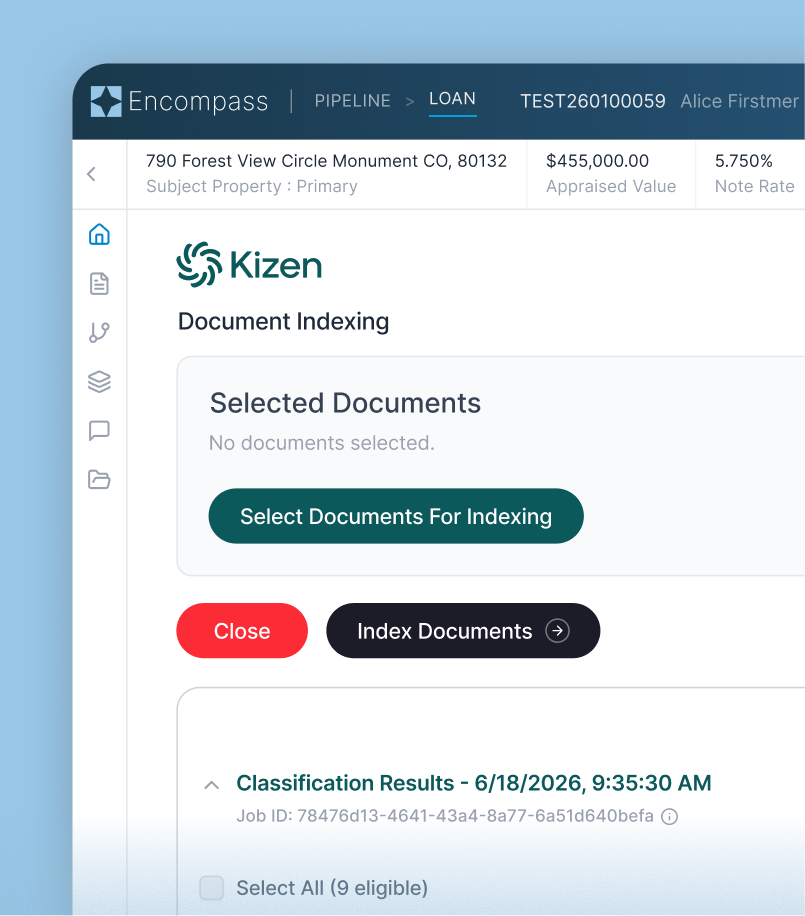Image resolution: width=805 pixels, height=916 pixels.
Task: Click Select Documents For Indexing button
Action: pos(396,516)
